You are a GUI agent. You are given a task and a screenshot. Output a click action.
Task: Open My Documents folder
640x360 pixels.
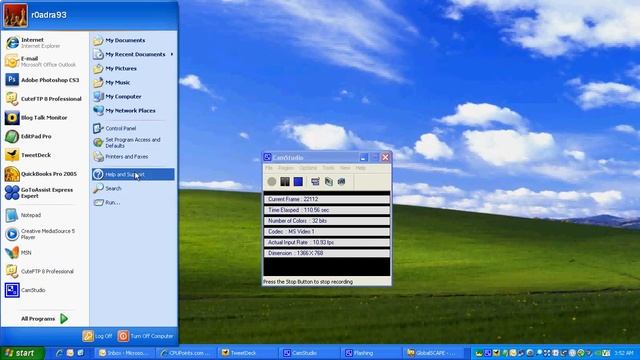[133, 40]
